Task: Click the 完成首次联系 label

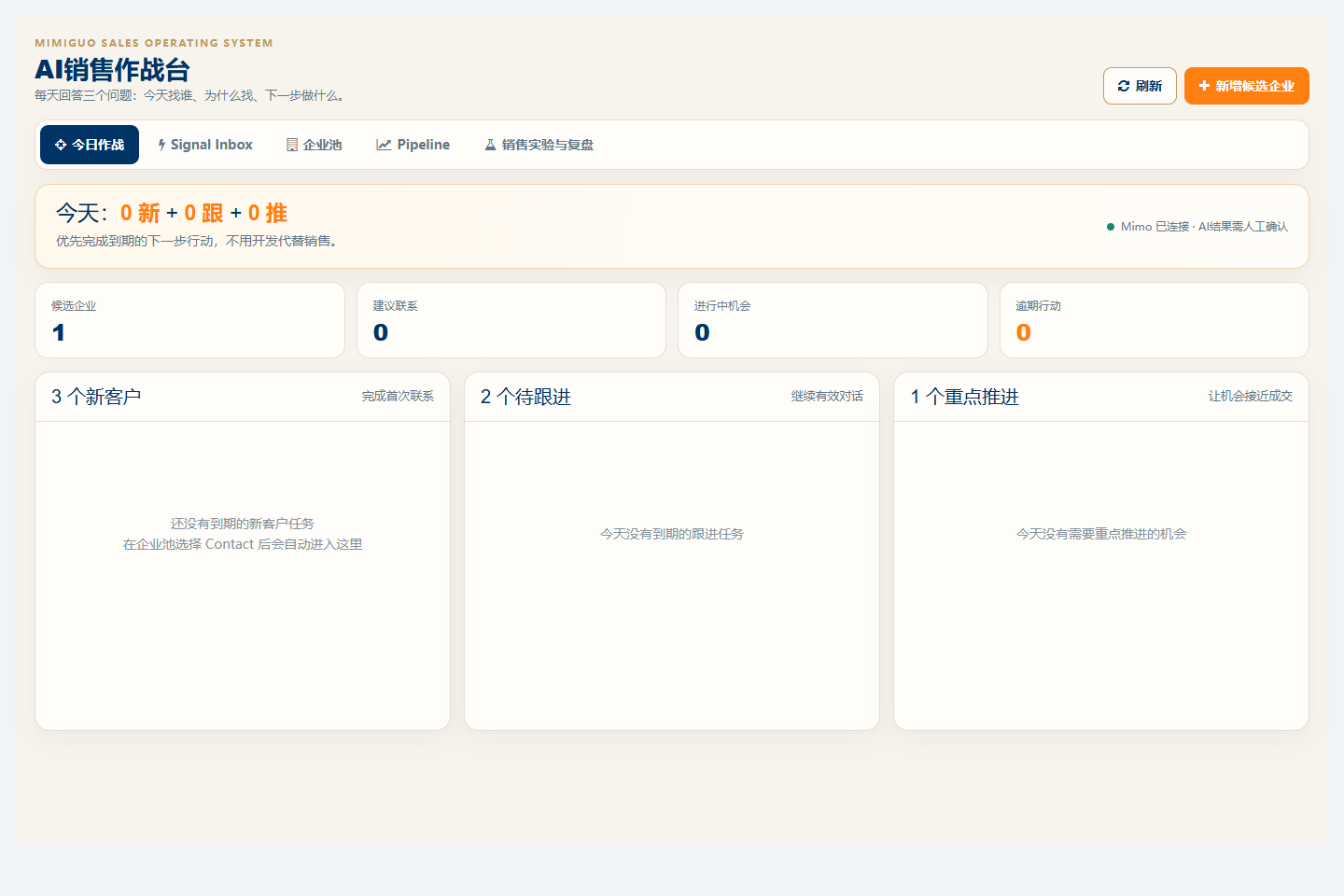Action: click(398, 397)
